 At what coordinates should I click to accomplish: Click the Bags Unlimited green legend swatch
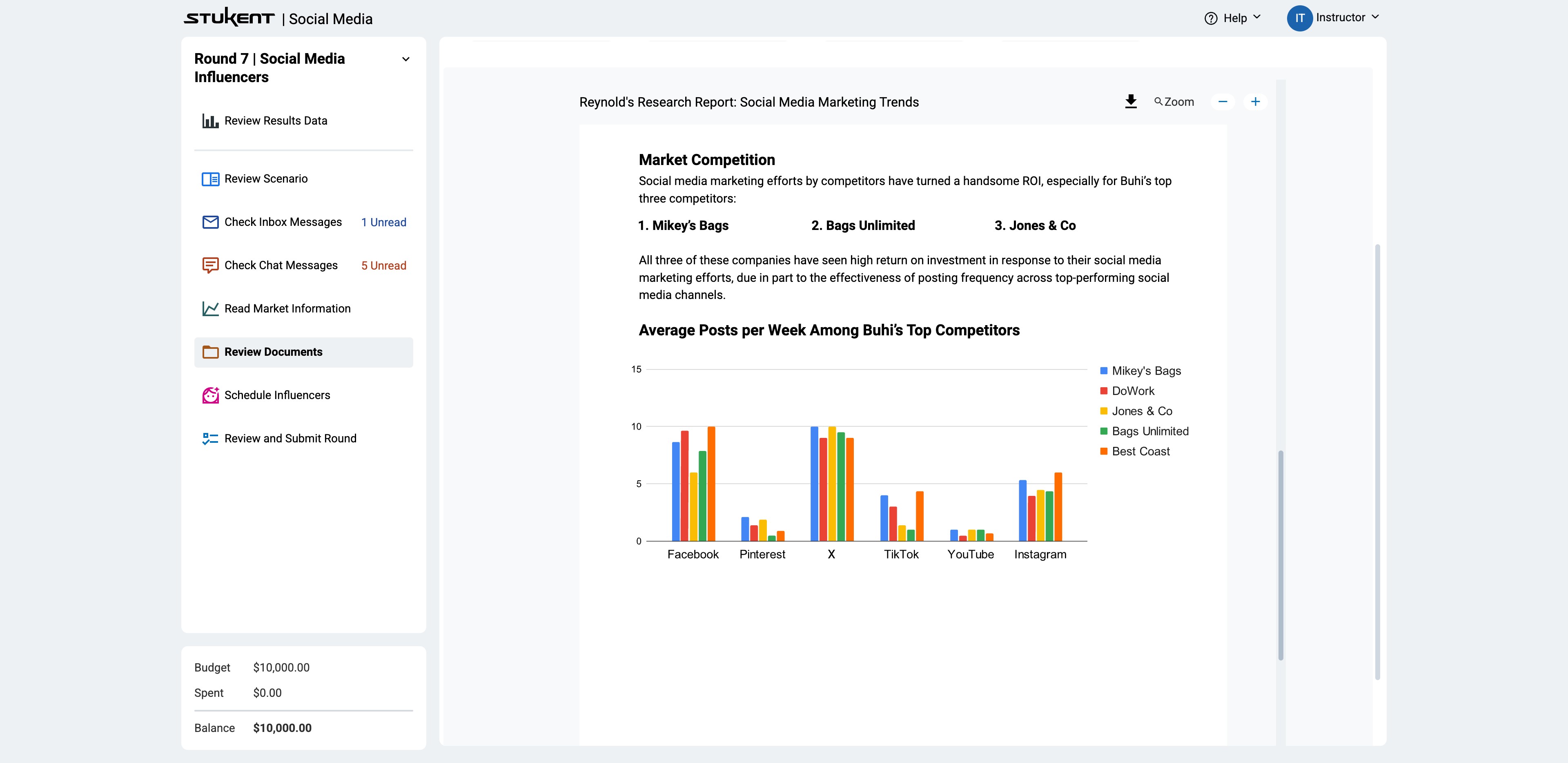coord(1104,431)
